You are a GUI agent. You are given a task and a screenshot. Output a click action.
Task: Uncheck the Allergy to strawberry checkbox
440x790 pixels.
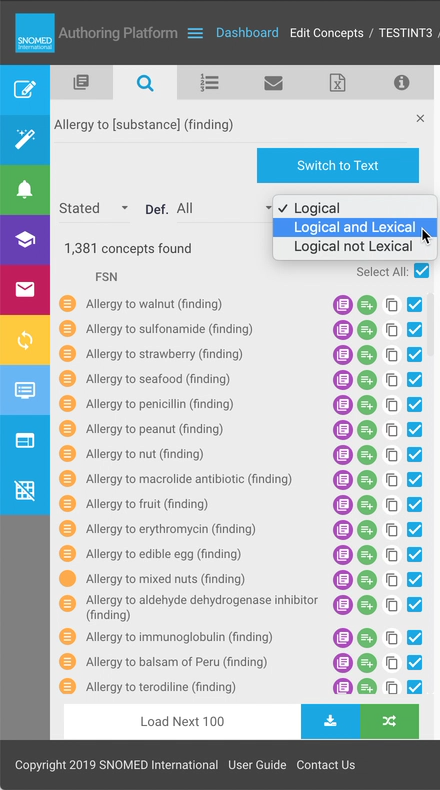click(414, 354)
